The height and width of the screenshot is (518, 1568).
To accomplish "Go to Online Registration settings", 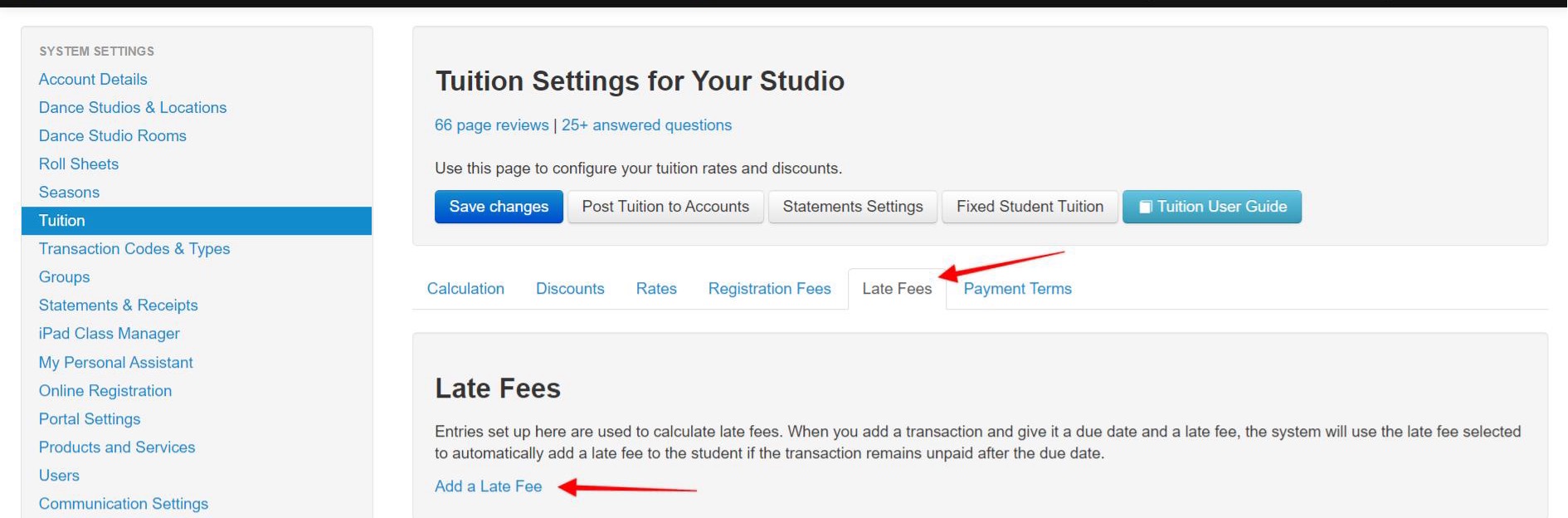I will pos(105,391).
